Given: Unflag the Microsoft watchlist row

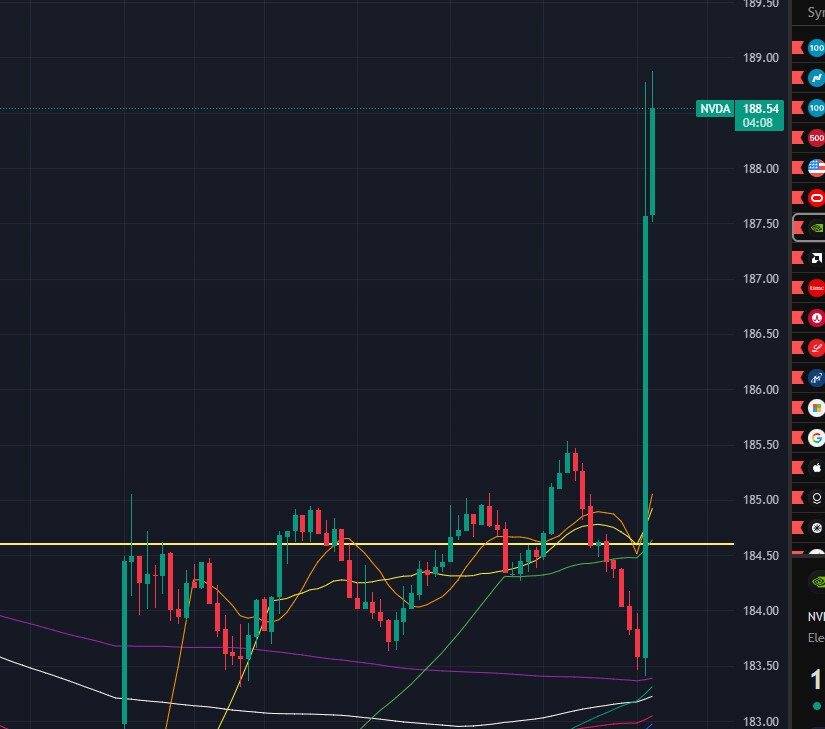Looking at the screenshot, I should [798, 408].
